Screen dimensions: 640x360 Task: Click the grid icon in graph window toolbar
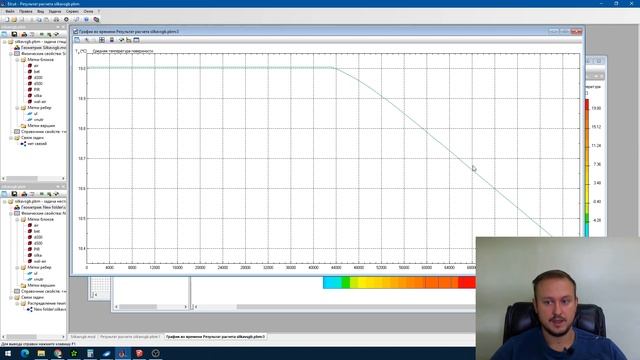[x=102, y=40]
